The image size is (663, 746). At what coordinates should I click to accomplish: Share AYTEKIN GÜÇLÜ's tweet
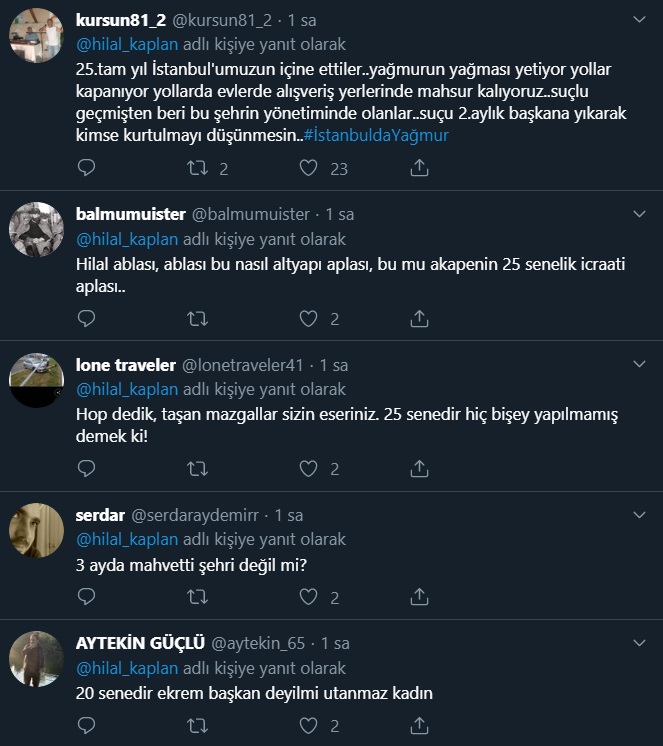(x=420, y=726)
